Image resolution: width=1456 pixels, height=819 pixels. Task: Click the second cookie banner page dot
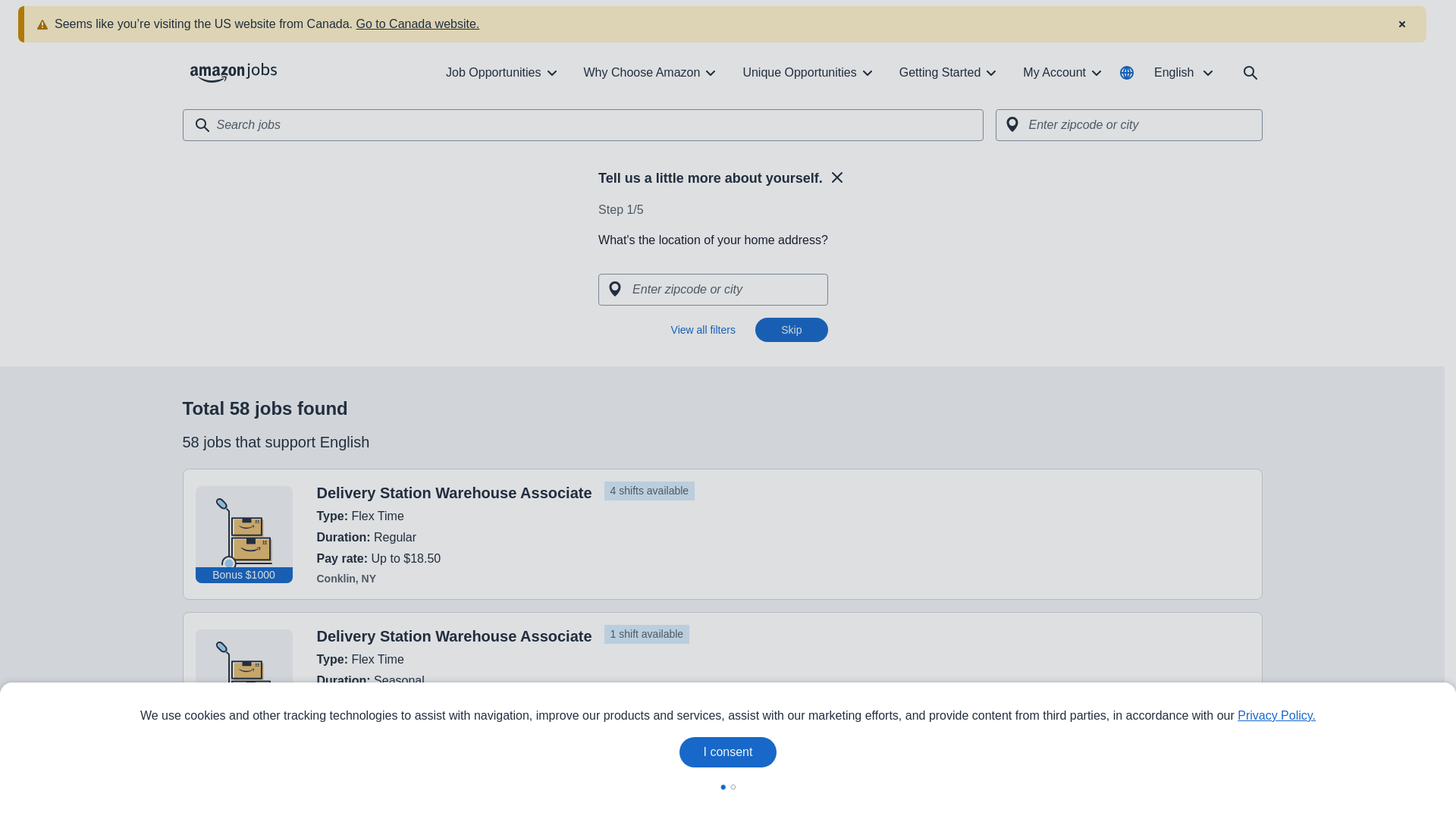coord(733,787)
